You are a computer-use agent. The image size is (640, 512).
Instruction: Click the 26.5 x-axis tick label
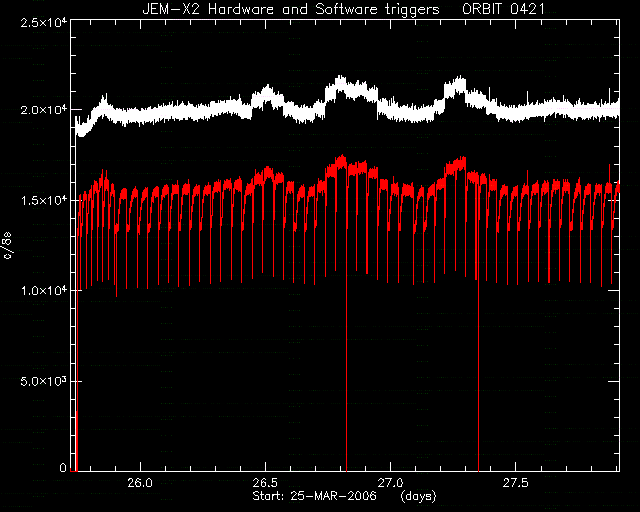point(265,483)
